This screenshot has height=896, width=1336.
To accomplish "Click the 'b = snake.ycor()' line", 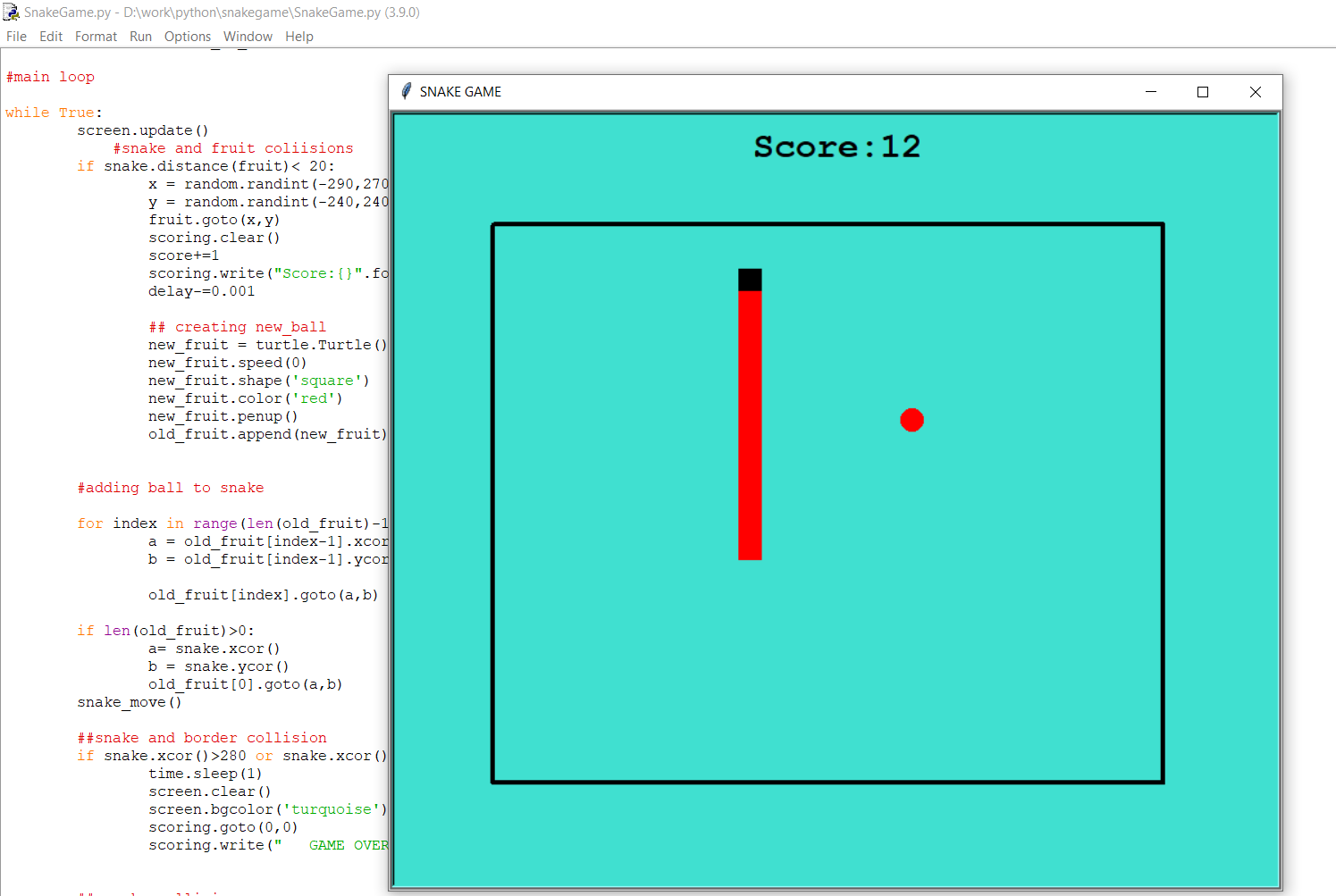I will click(x=219, y=666).
